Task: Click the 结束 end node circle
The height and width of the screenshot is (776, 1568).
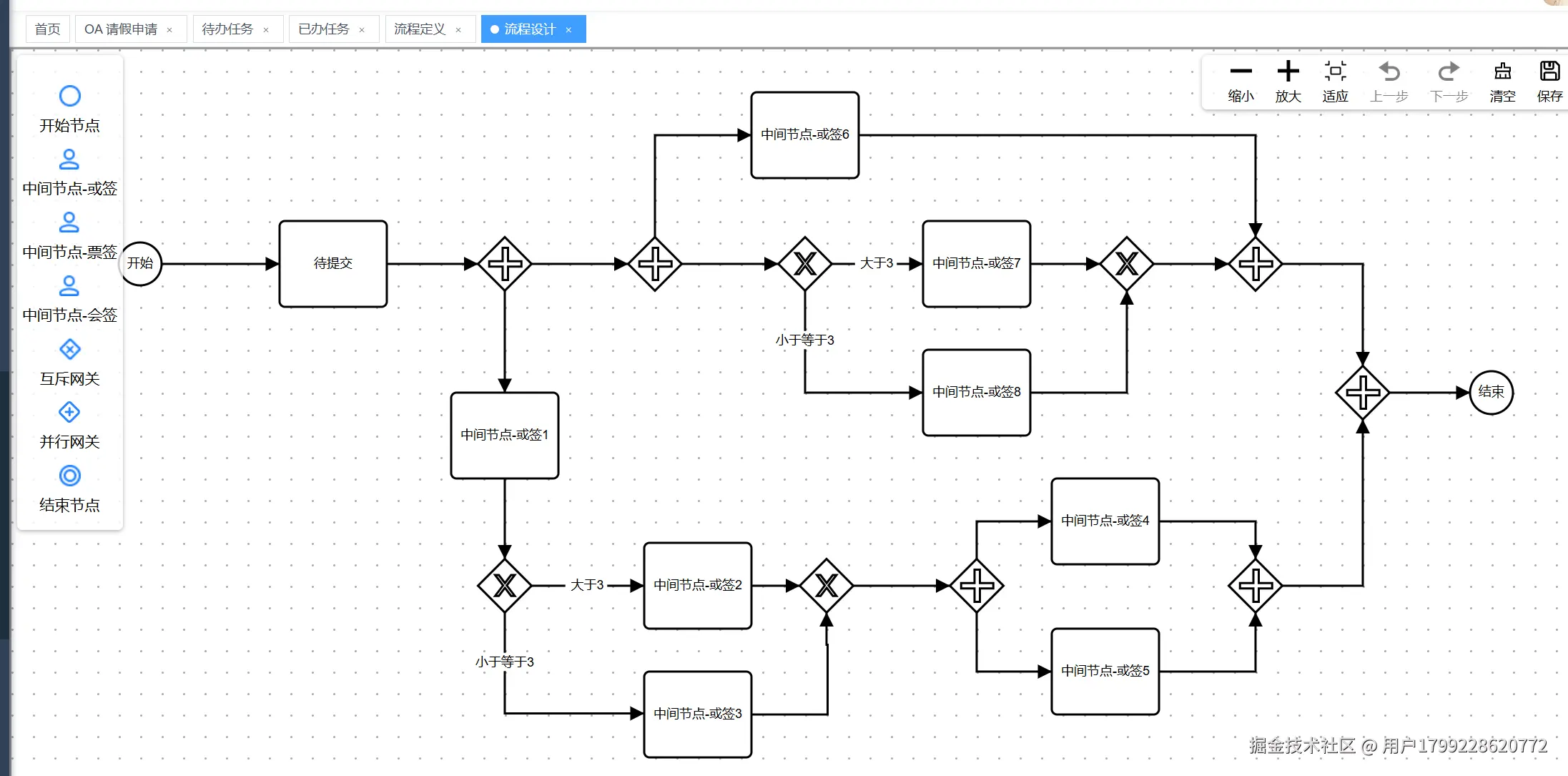Action: tap(1491, 392)
